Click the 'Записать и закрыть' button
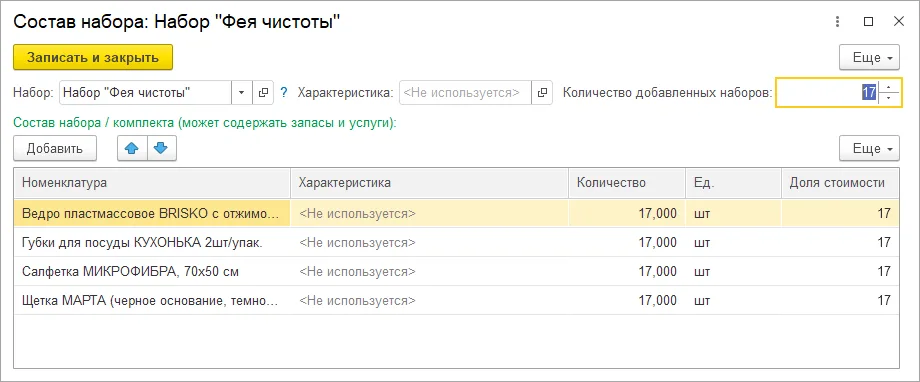This screenshot has width=920, height=382. click(93, 58)
